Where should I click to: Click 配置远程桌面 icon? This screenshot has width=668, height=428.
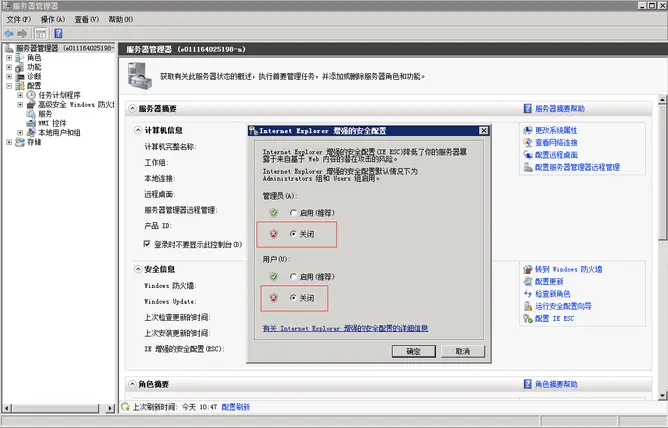(528, 155)
